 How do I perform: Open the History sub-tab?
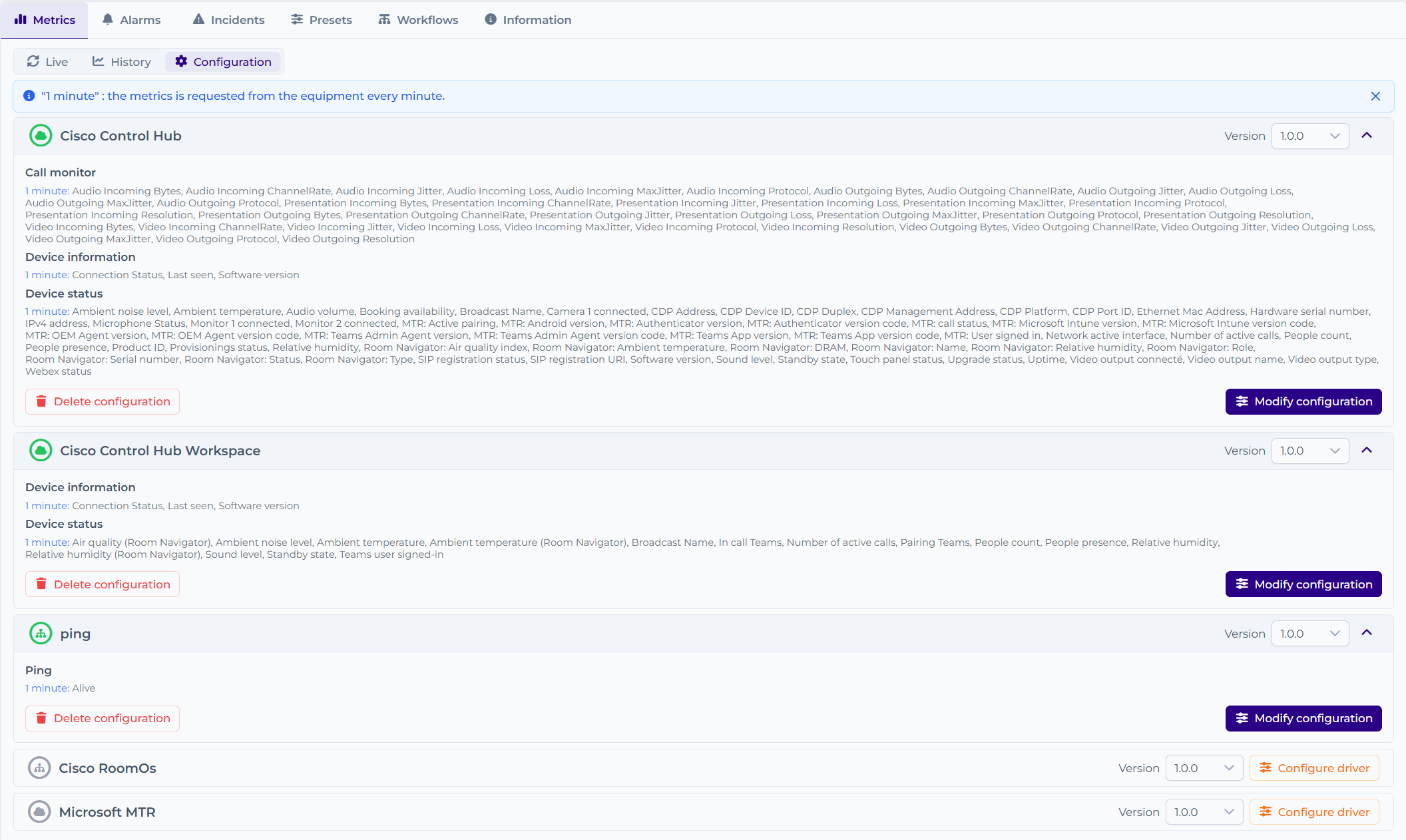[x=122, y=62]
